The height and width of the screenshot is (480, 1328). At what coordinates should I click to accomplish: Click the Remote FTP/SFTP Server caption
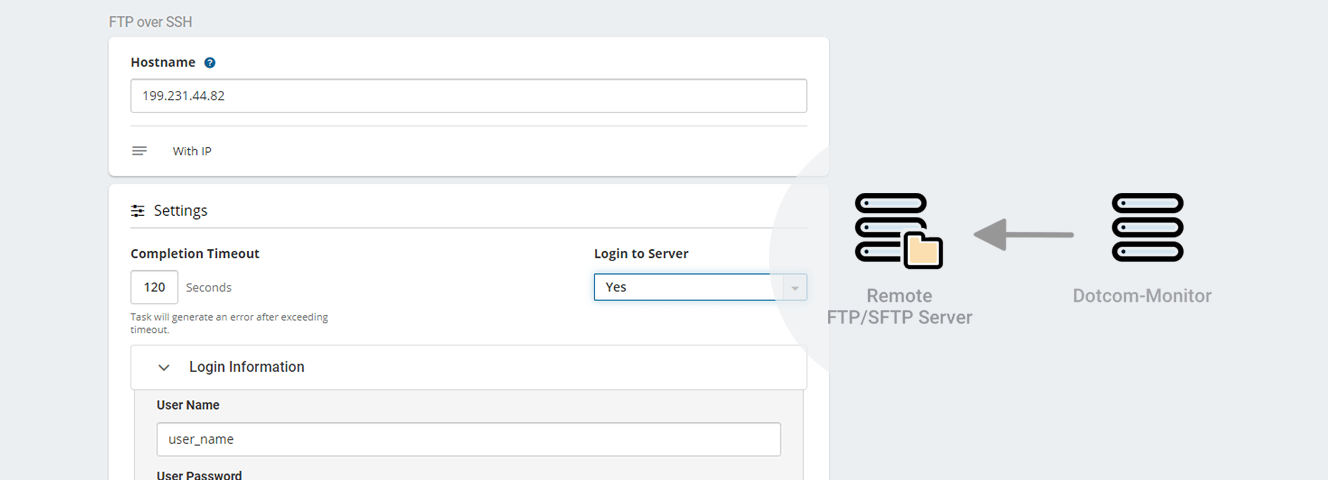(x=899, y=306)
